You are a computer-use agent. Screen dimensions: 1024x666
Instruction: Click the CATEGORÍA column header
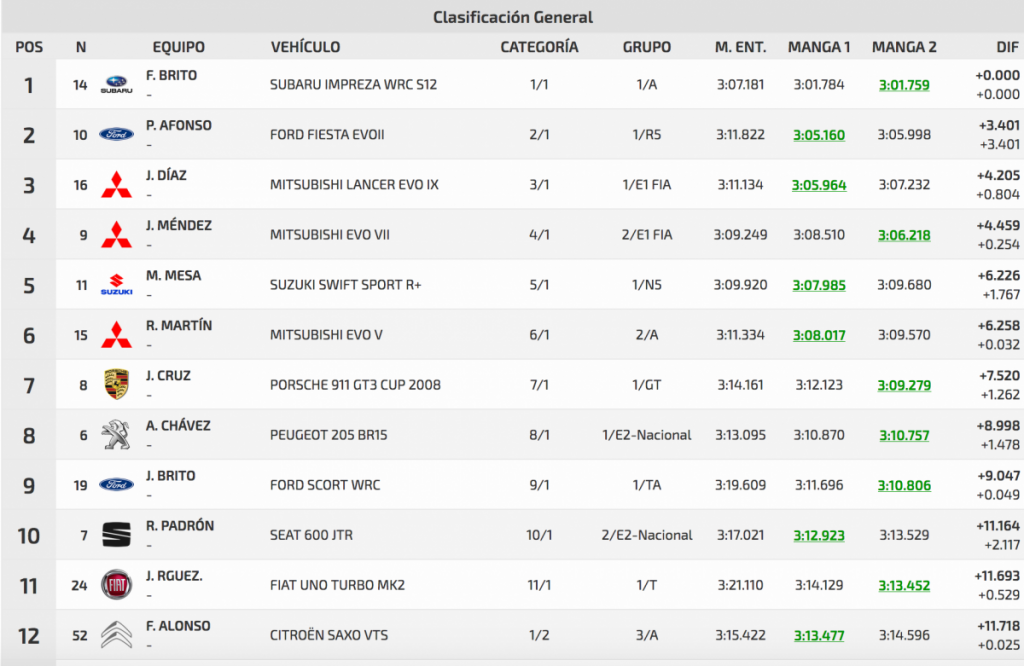point(539,47)
